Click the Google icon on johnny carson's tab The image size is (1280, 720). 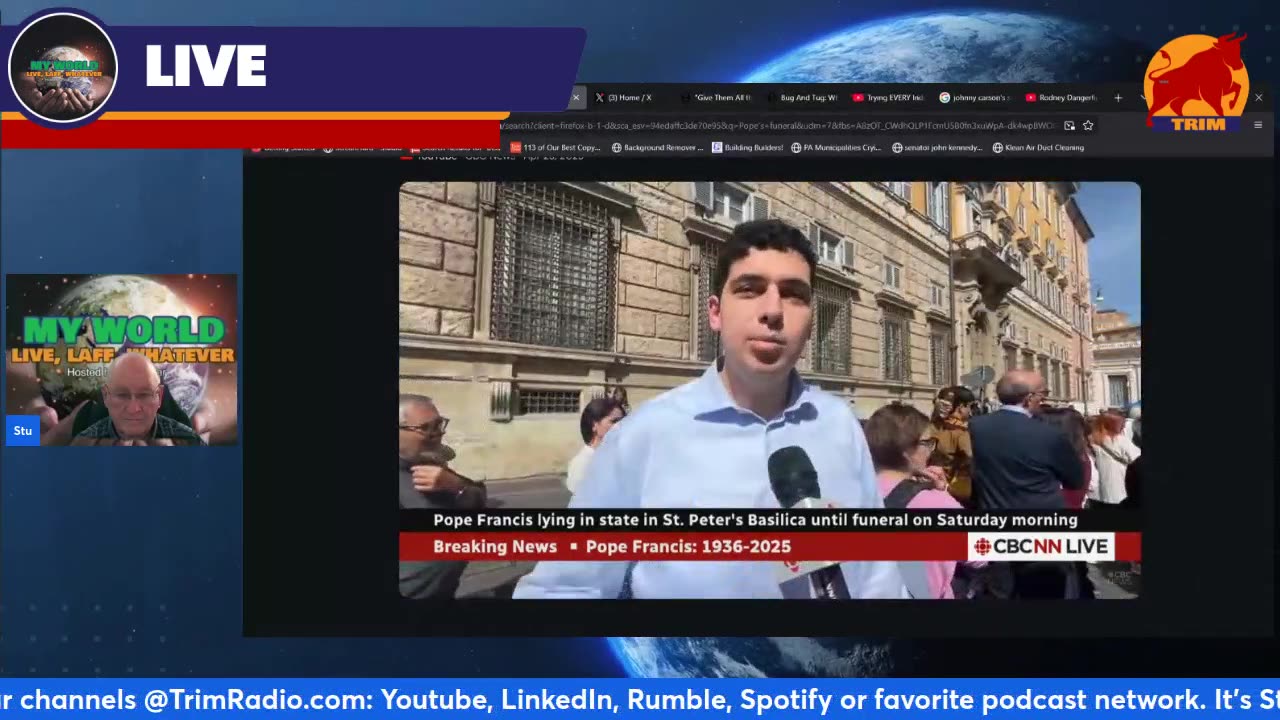(x=945, y=98)
